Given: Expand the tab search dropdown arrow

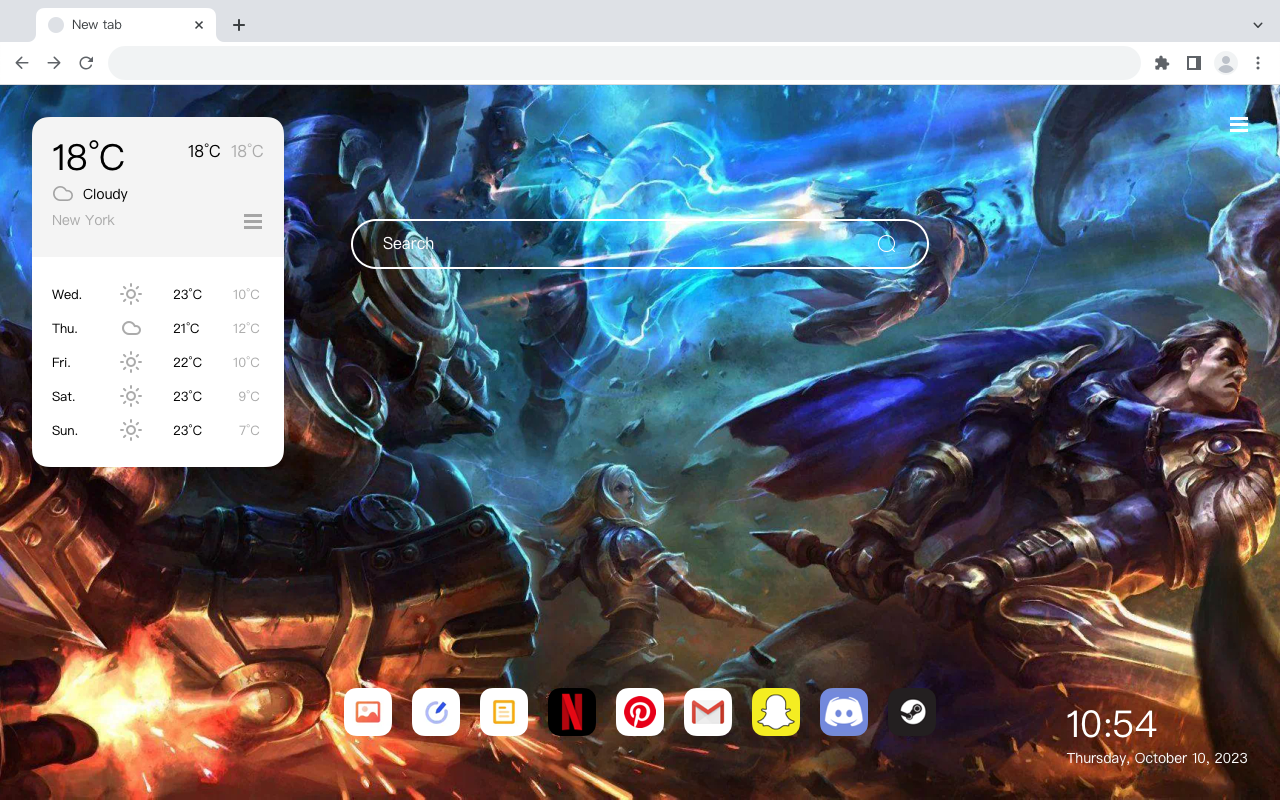Looking at the screenshot, I should click(x=1258, y=25).
